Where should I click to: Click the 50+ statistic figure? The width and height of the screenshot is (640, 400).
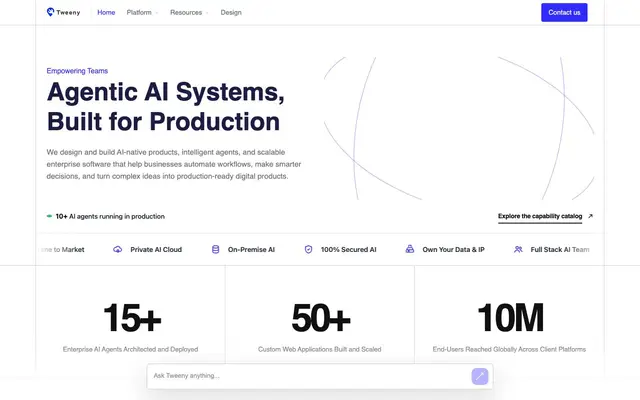pos(321,318)
